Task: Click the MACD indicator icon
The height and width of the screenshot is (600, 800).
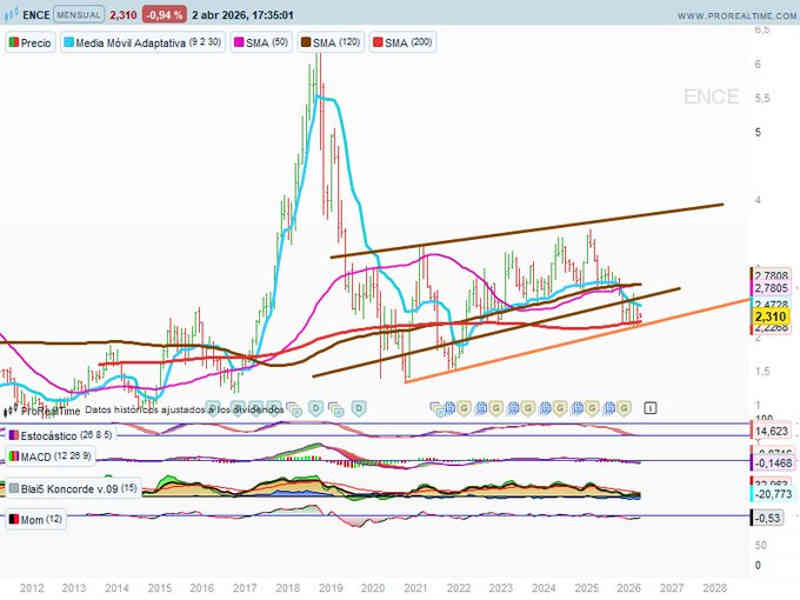Action: coord(14,457)
